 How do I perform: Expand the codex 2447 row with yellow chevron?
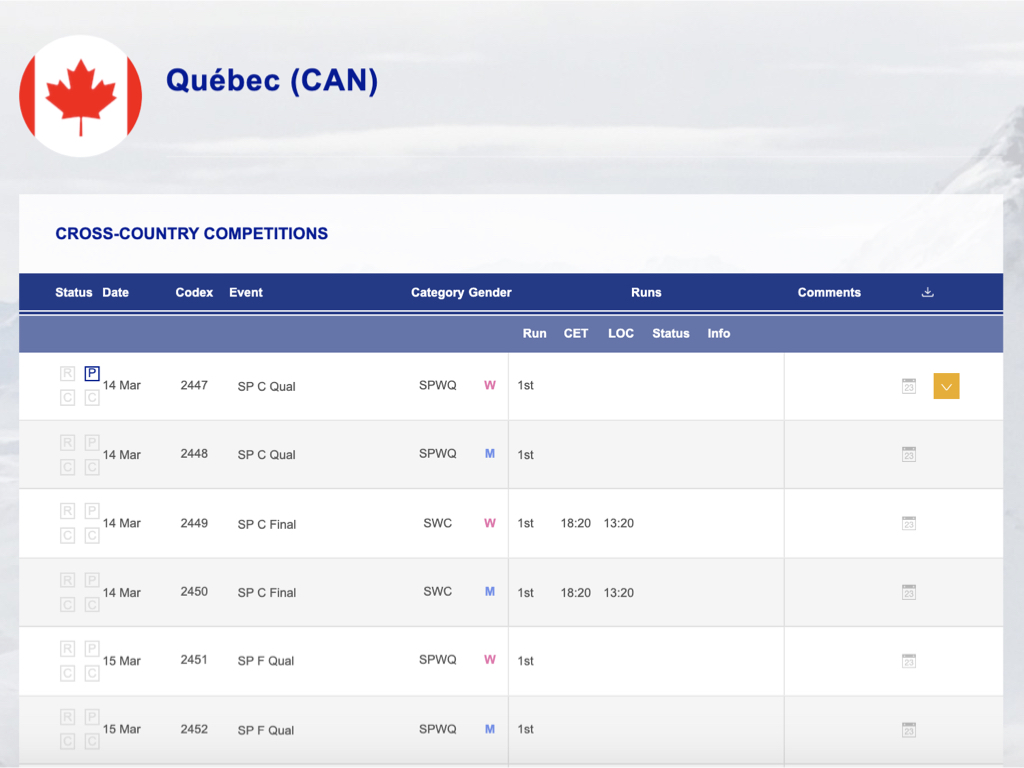coord(946,386)
